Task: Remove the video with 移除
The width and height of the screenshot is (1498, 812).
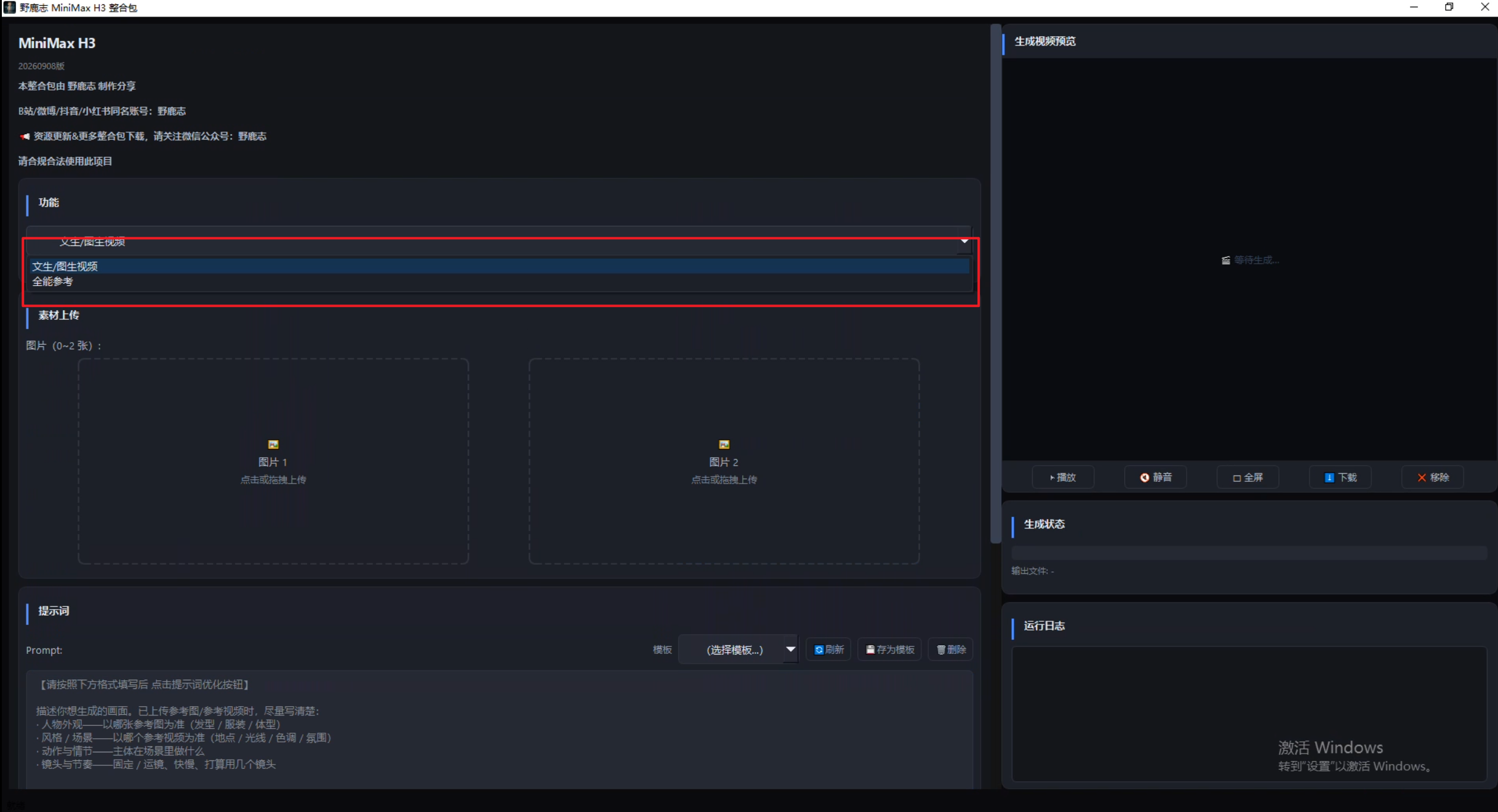Action: click(1432, 477)
